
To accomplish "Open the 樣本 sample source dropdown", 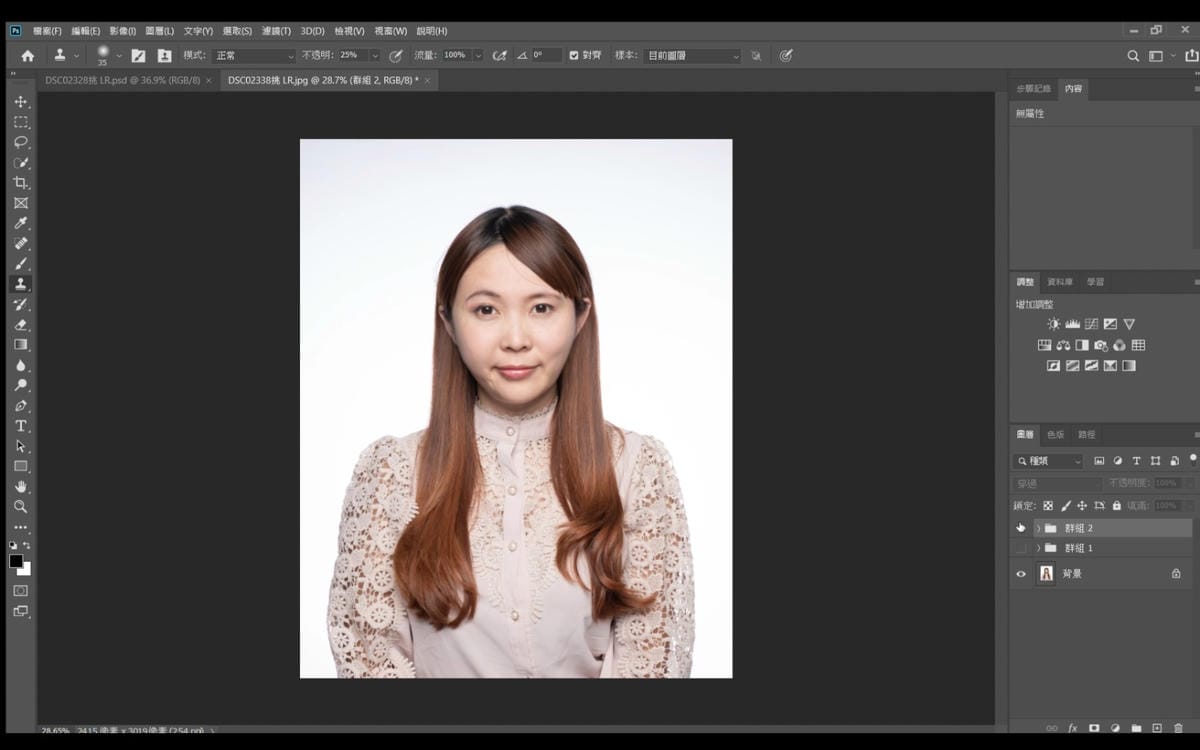I will (692, 56).
